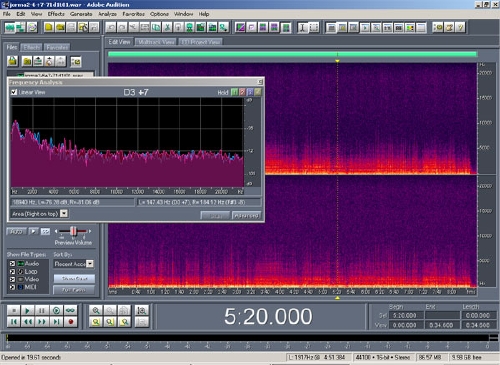
Task: Open the Favorites menu
Action: (x=133, y=14)
